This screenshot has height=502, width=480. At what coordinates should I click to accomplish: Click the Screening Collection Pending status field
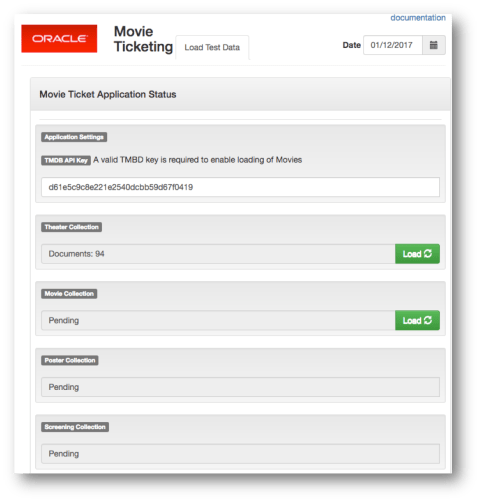240,454
